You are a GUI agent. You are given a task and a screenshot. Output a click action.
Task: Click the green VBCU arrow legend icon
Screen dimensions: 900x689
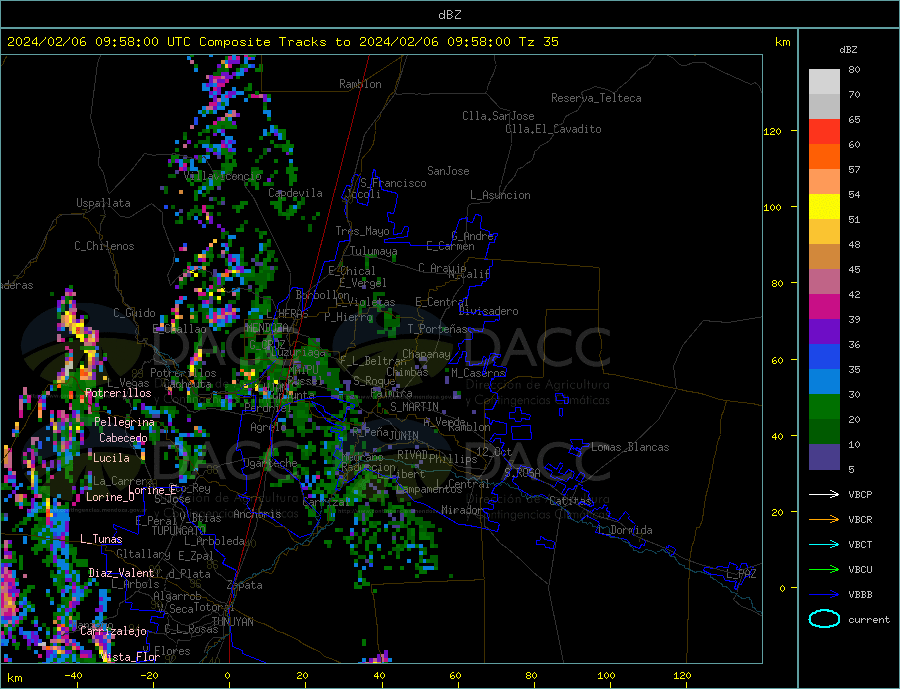824,570
